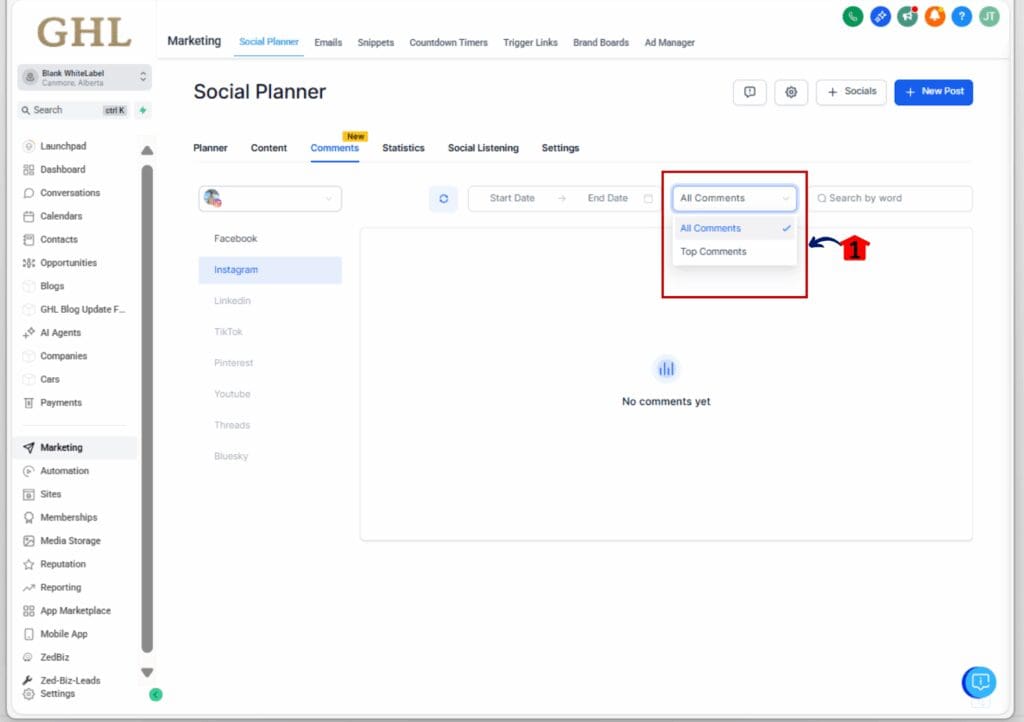The image size is (1024, 722).
Task: Select the checked All Comments option
Action: click(710, 228)
